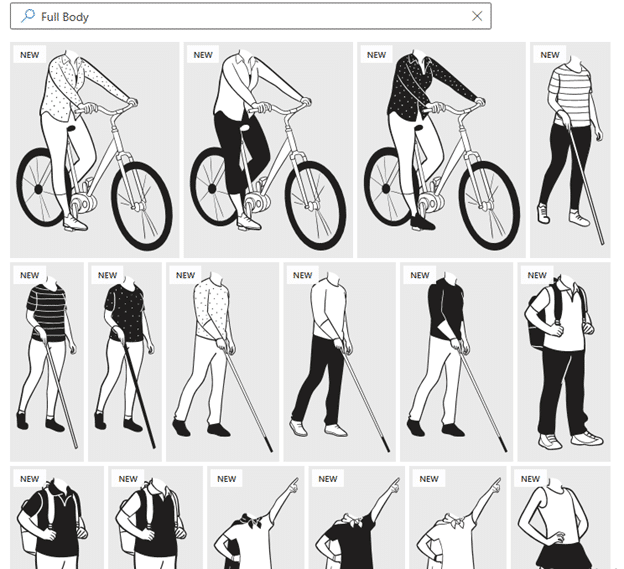Image resolution: width=624 pixels, height=569 pixels.
Task: Select woman in dark striped shirt, white pants
Action: tap(46, 362)
